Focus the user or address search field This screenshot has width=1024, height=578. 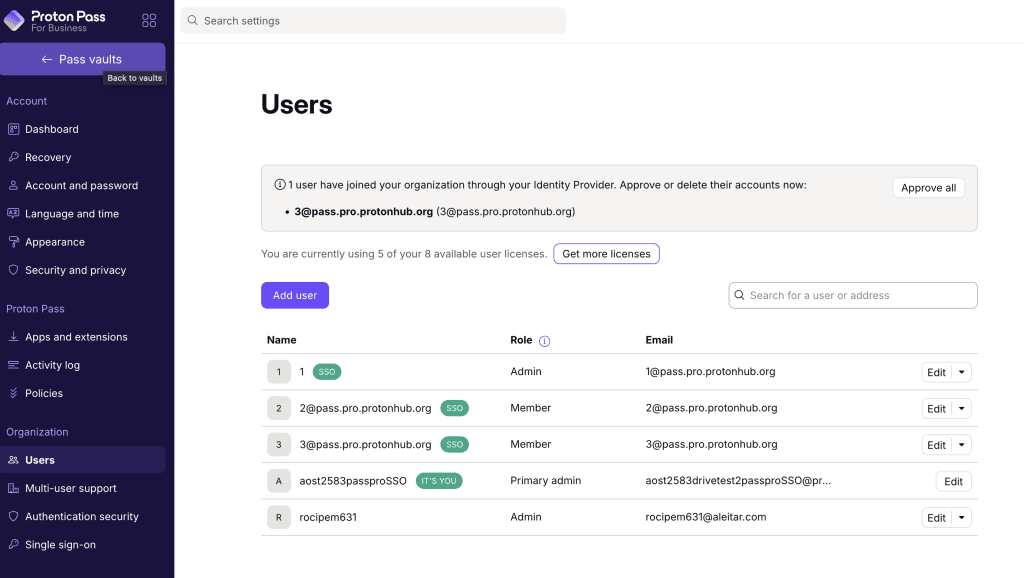tap(860, 295)
